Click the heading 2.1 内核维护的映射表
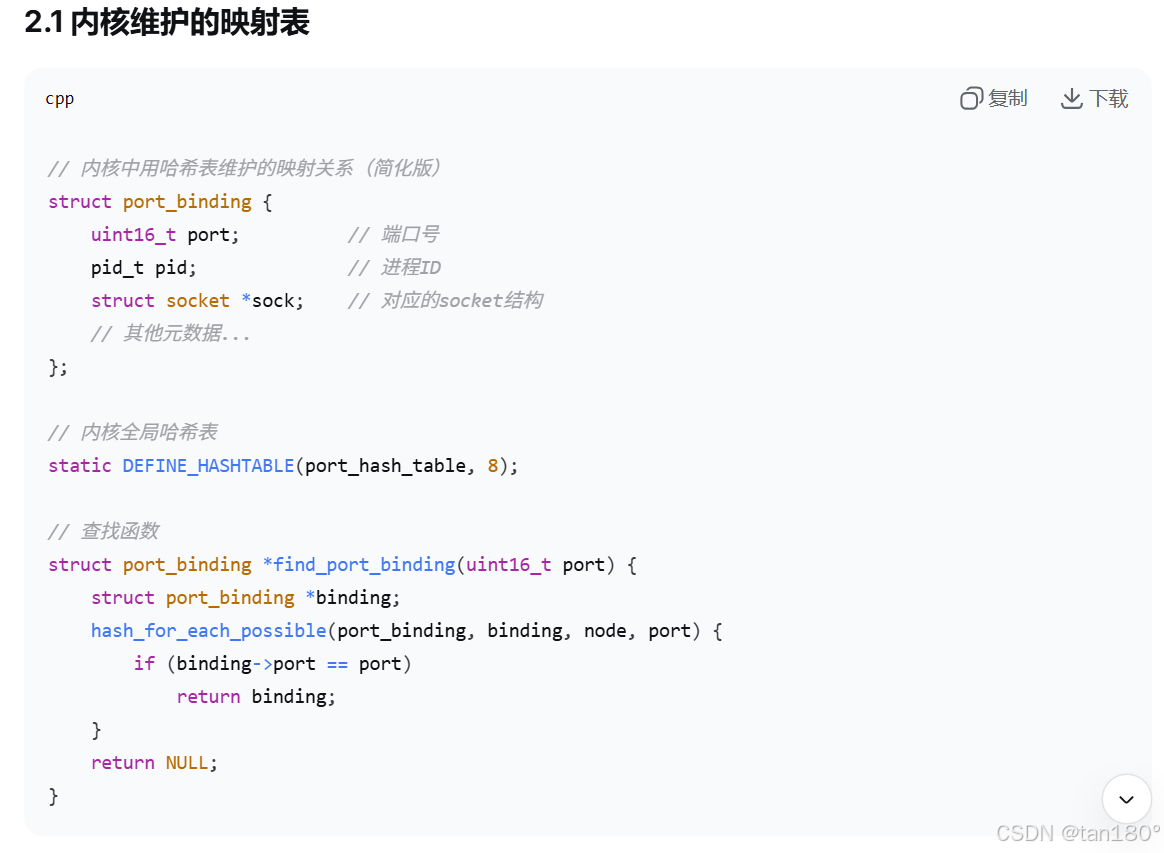The width and height of the screenshot is (1164, 853). point(167,22)
